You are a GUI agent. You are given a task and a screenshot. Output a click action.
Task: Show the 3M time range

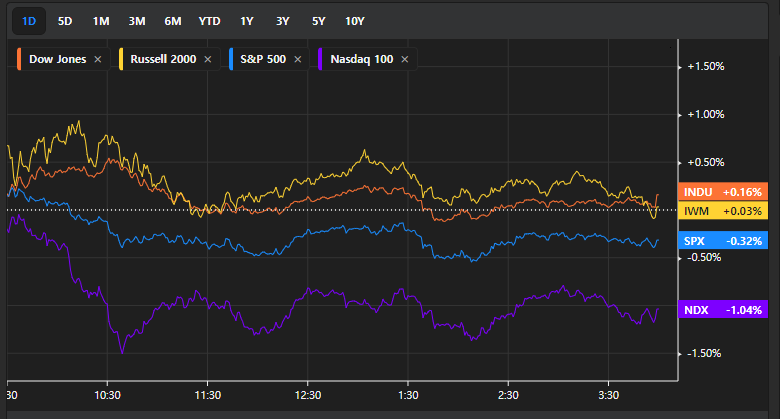coord(137,21)
